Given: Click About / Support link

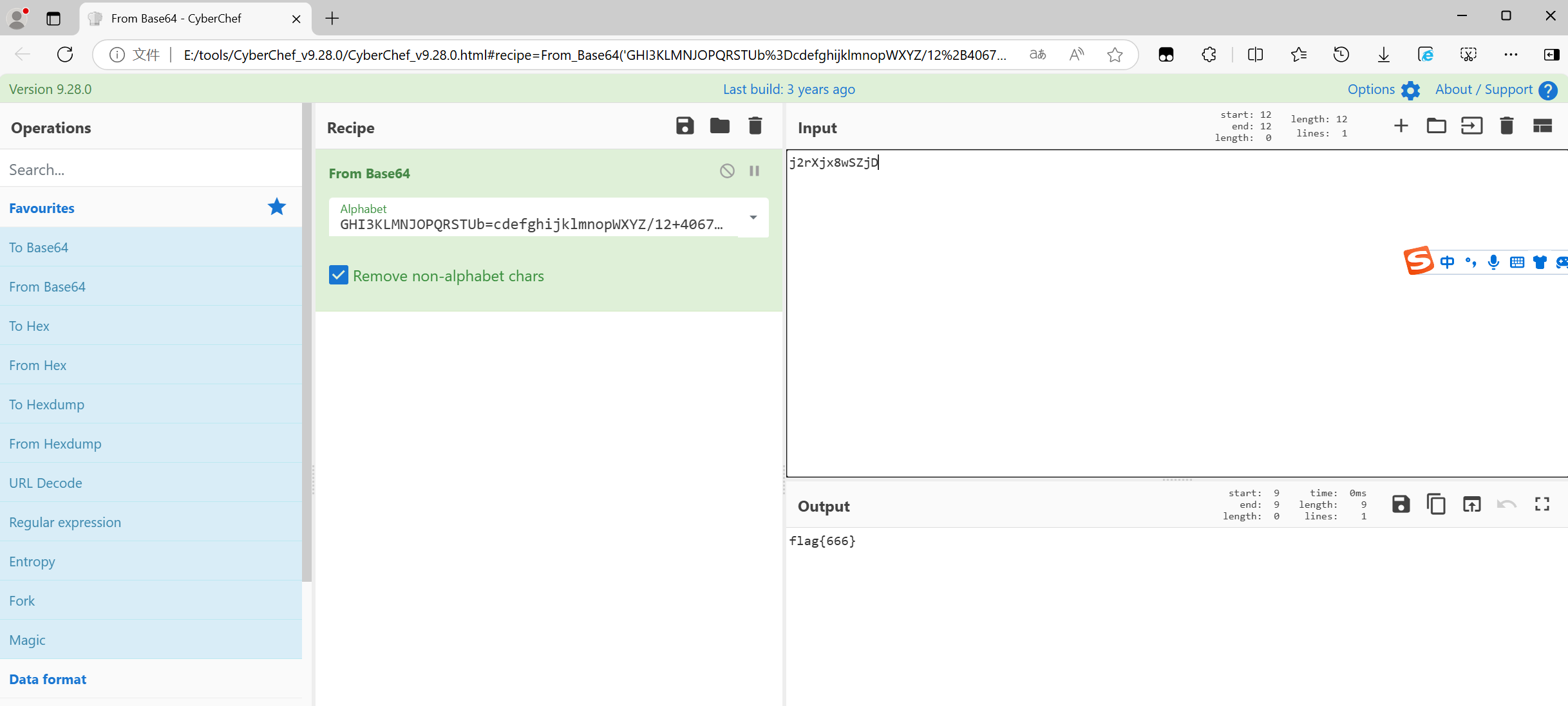Looking at the screenshot, I should [x=1484, y=89].
